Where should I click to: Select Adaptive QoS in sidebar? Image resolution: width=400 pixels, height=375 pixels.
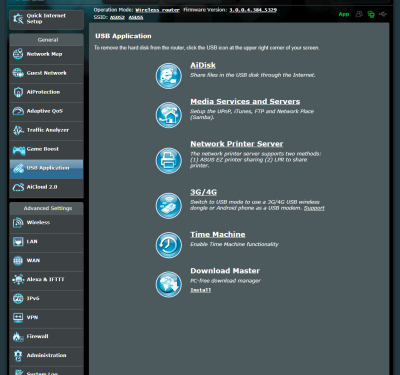click(46, 111)
